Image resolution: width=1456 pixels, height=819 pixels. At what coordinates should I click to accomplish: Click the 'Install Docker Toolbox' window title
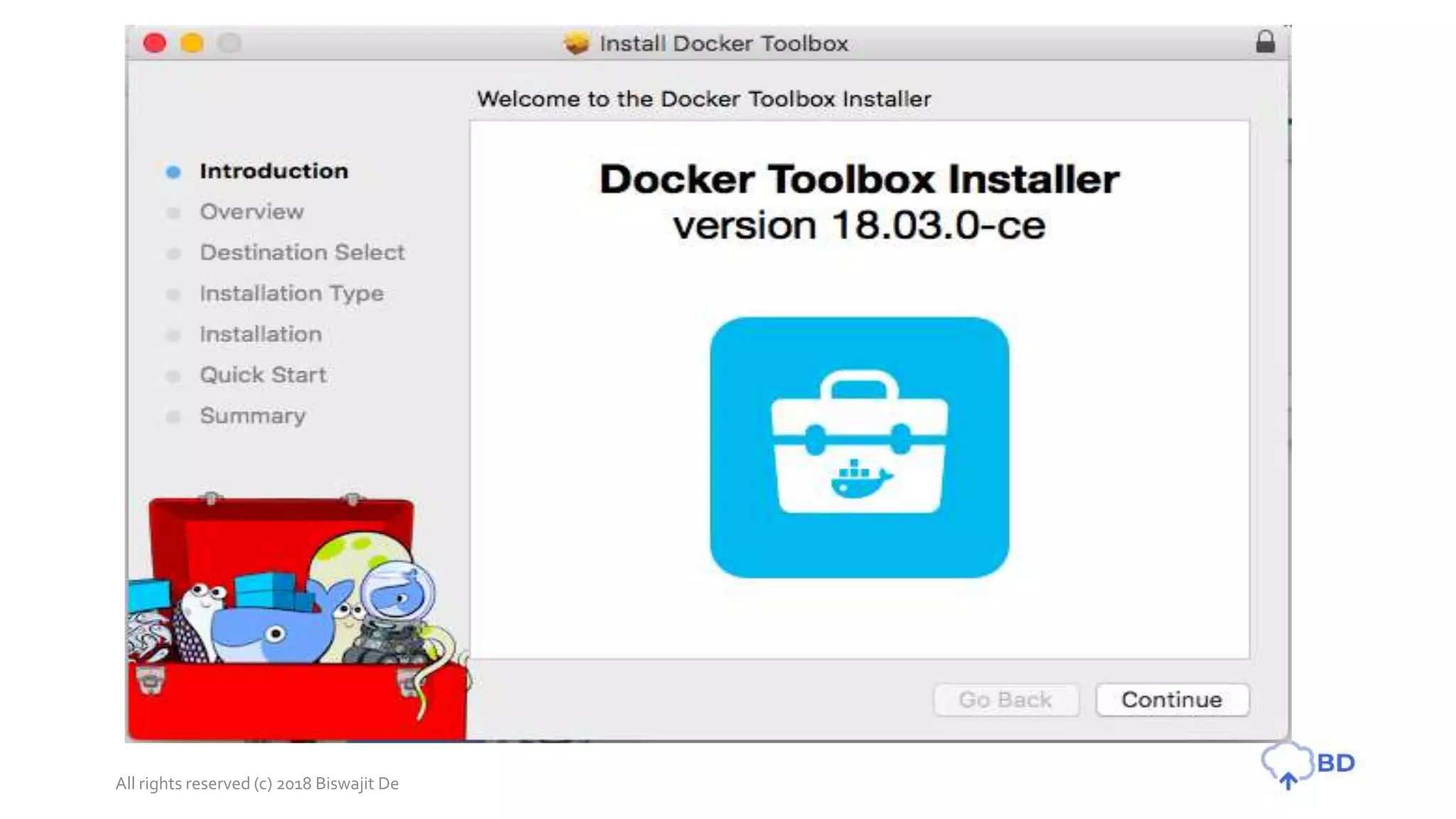[x=724, y=43]
